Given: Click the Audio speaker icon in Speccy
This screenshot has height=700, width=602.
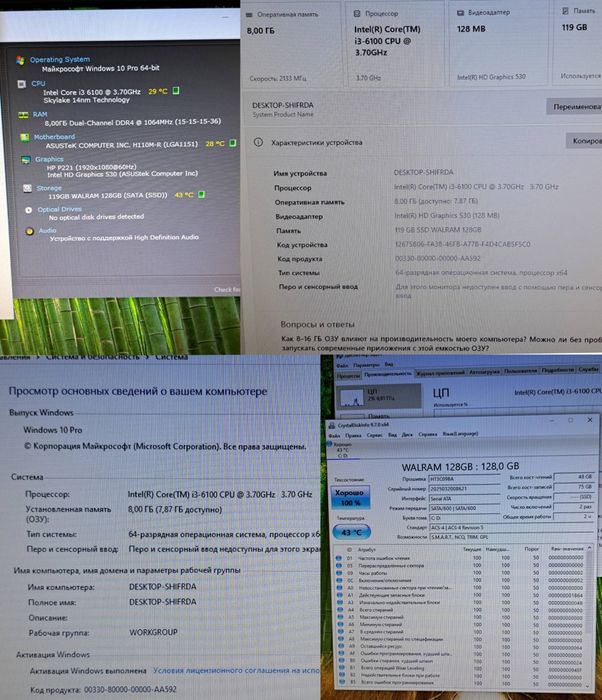Looking at the screenshot, I should click(29, 231).
